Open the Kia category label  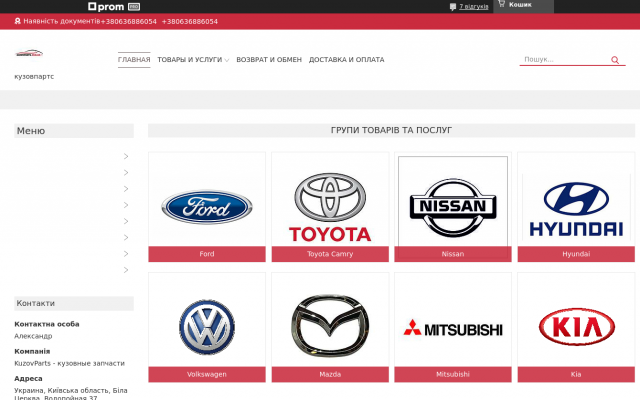576,374
